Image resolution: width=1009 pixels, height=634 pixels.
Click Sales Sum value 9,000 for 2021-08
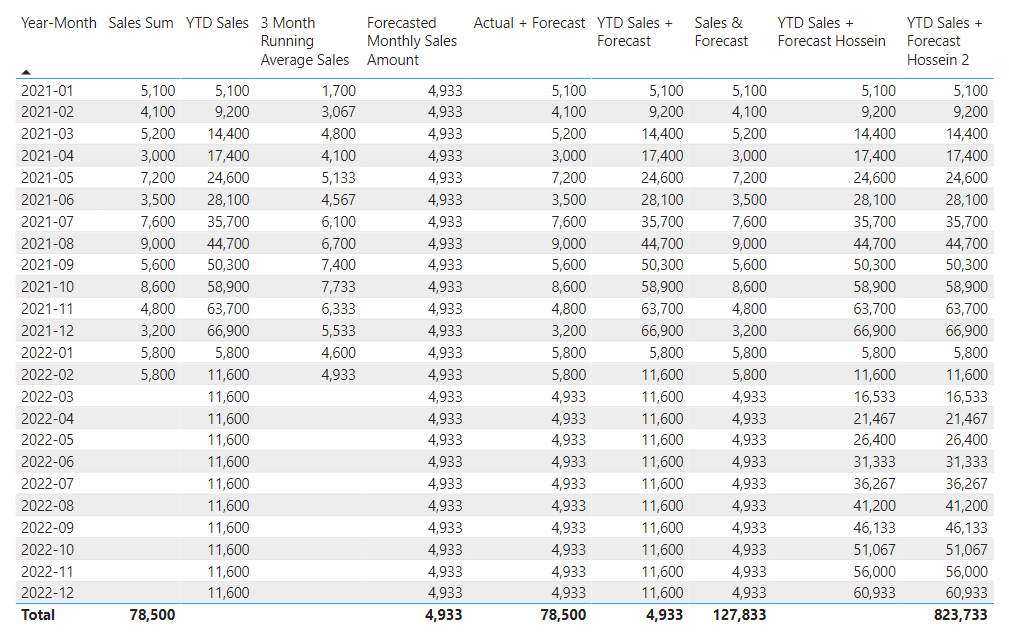[x=158, y=243]
